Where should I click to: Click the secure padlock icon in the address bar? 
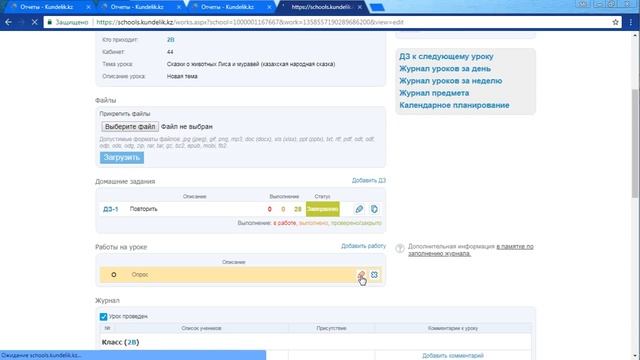tap(50, 22)
